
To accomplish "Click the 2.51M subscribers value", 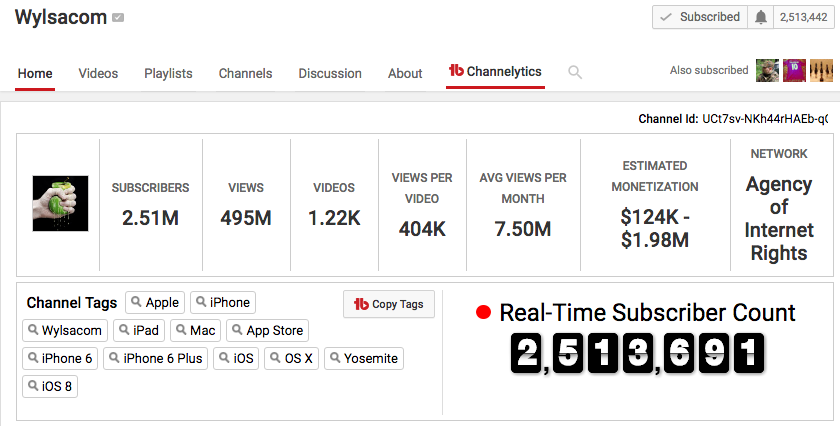I will tap(150, 218).
